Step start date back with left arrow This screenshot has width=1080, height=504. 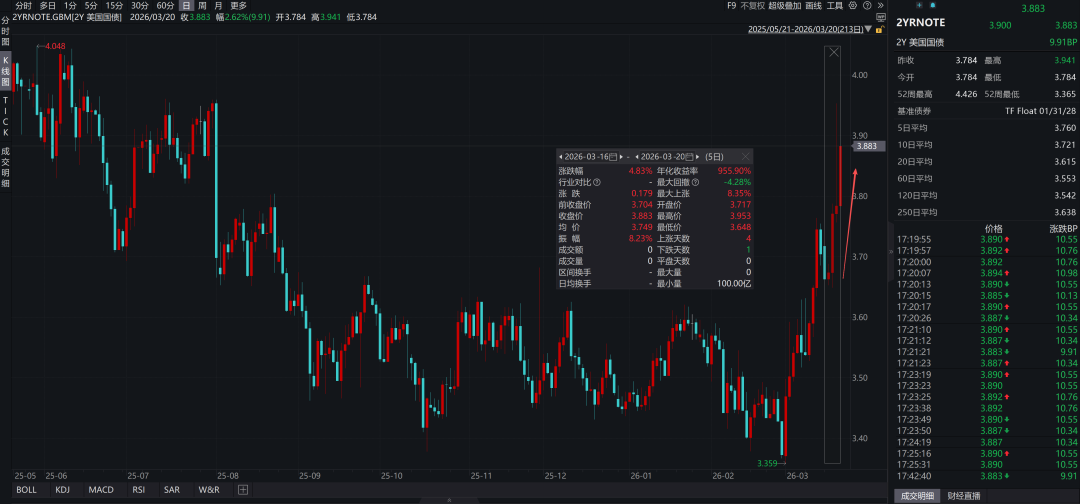click(560, 157)
